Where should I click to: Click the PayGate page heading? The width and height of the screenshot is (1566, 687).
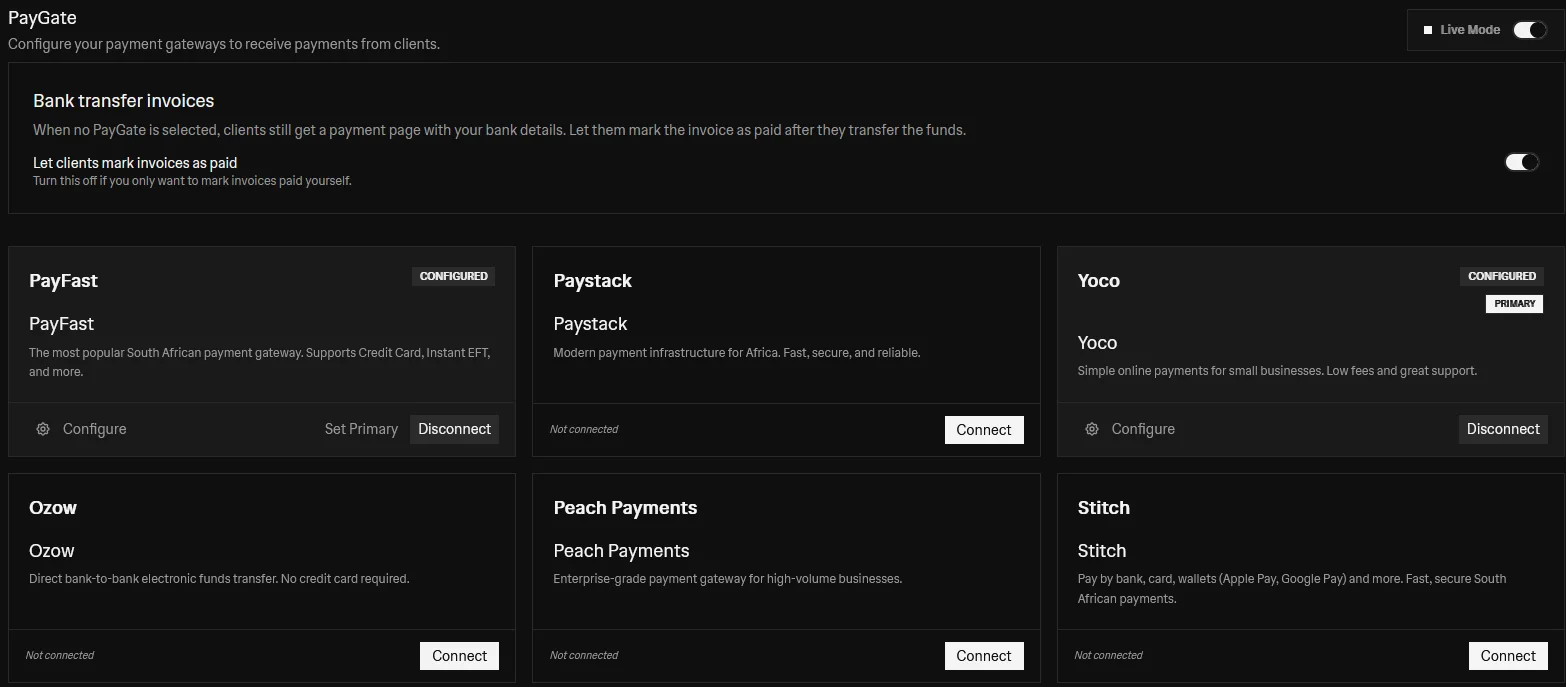42,18
